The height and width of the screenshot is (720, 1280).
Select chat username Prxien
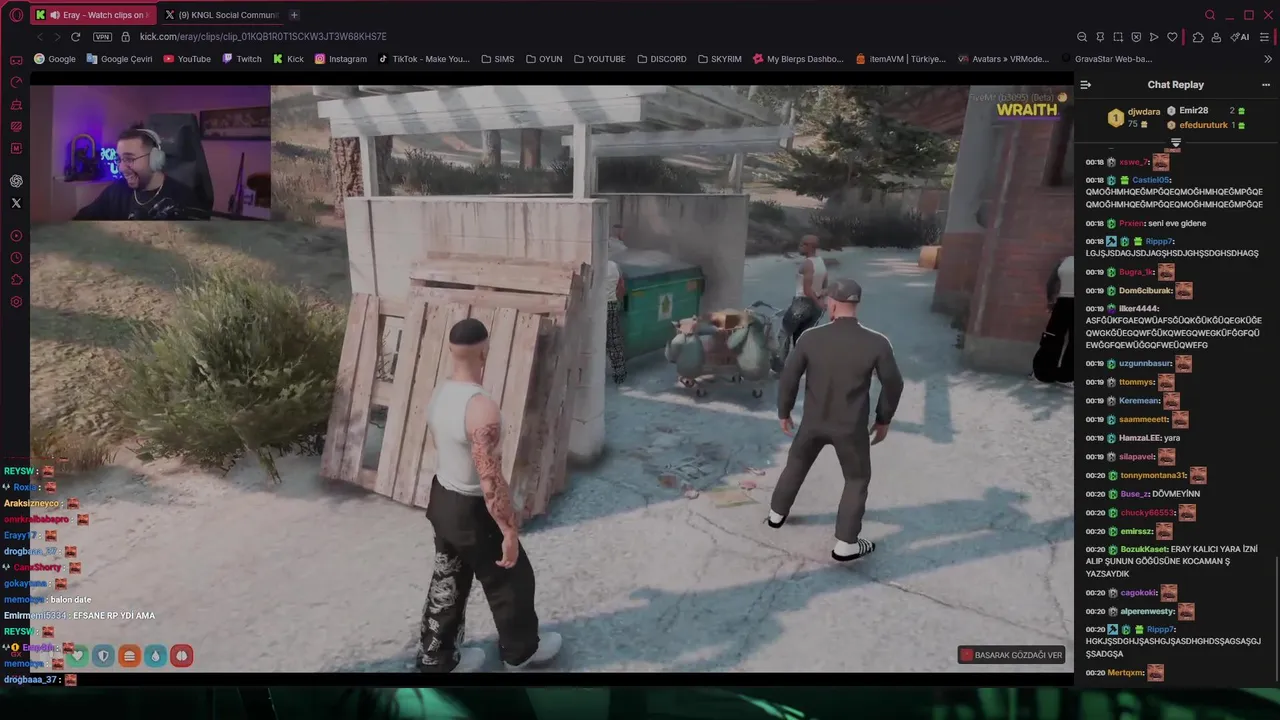pos(1131,223)
